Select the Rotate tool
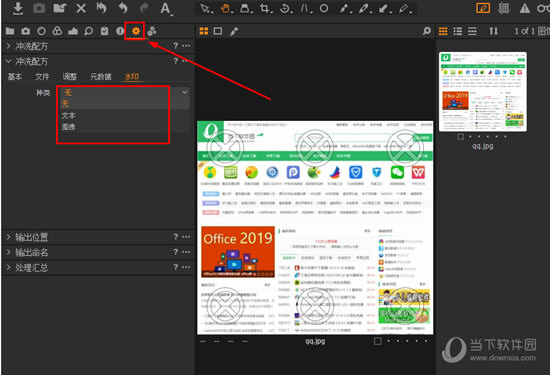 click(x=286, y=8)
